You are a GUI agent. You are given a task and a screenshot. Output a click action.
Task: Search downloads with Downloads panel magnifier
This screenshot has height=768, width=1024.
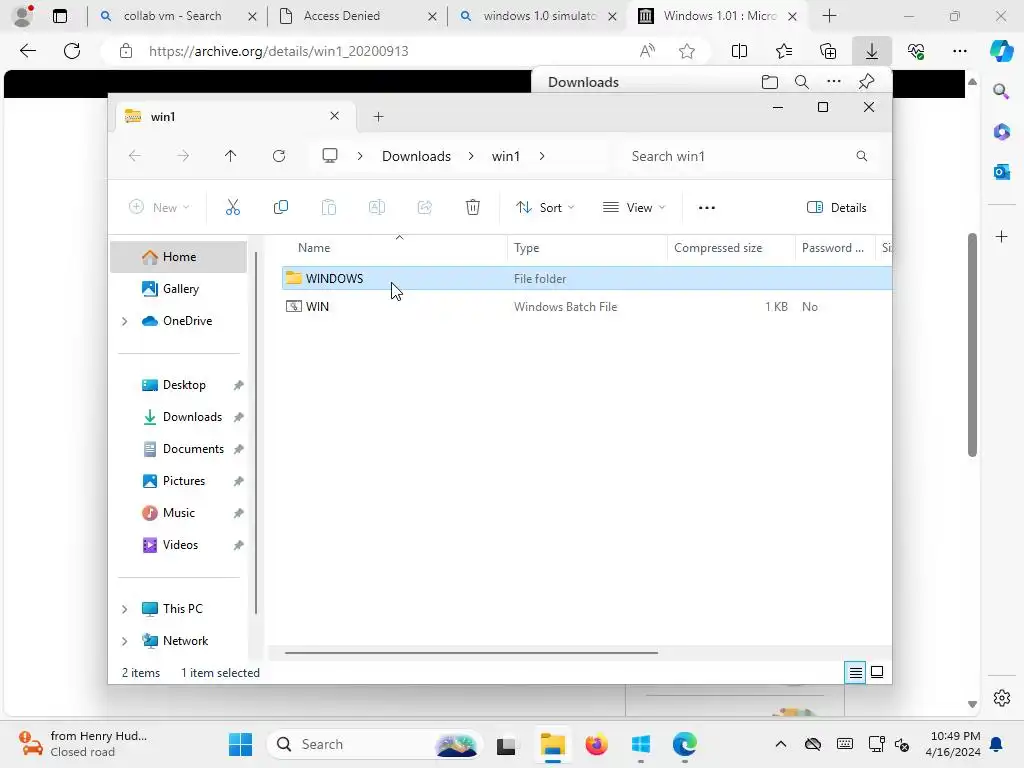click(x=802, y=82)
